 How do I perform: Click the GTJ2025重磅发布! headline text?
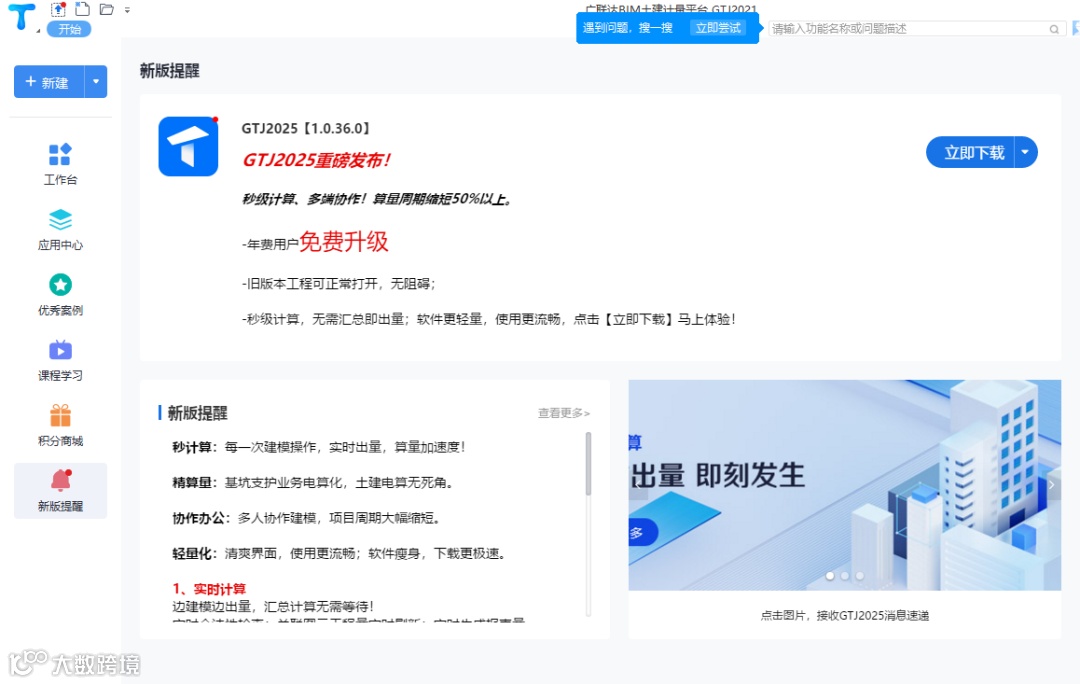click(x=317, y=160)
